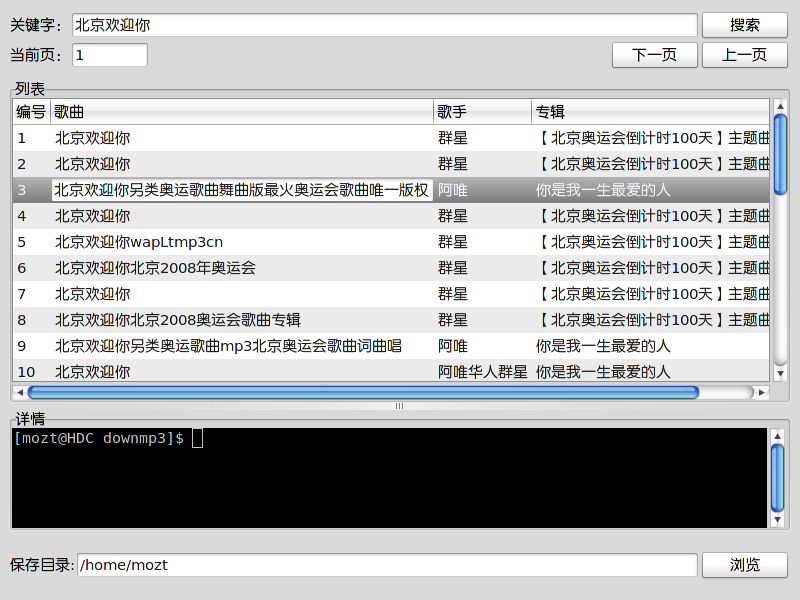Sort list by 歌曲 column header

[x=242, y=112]
